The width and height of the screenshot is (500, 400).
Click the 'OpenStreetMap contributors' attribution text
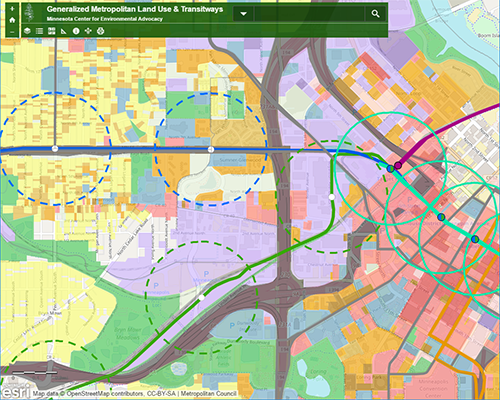105,394
